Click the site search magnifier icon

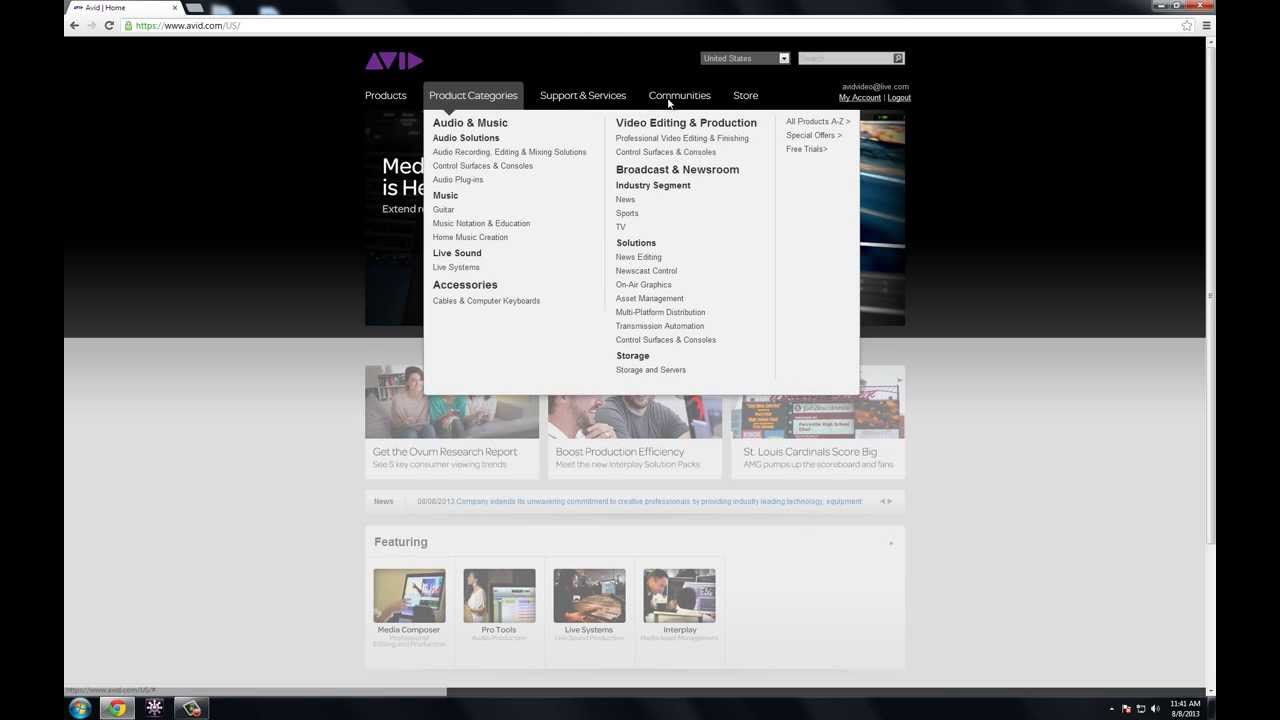898,58
